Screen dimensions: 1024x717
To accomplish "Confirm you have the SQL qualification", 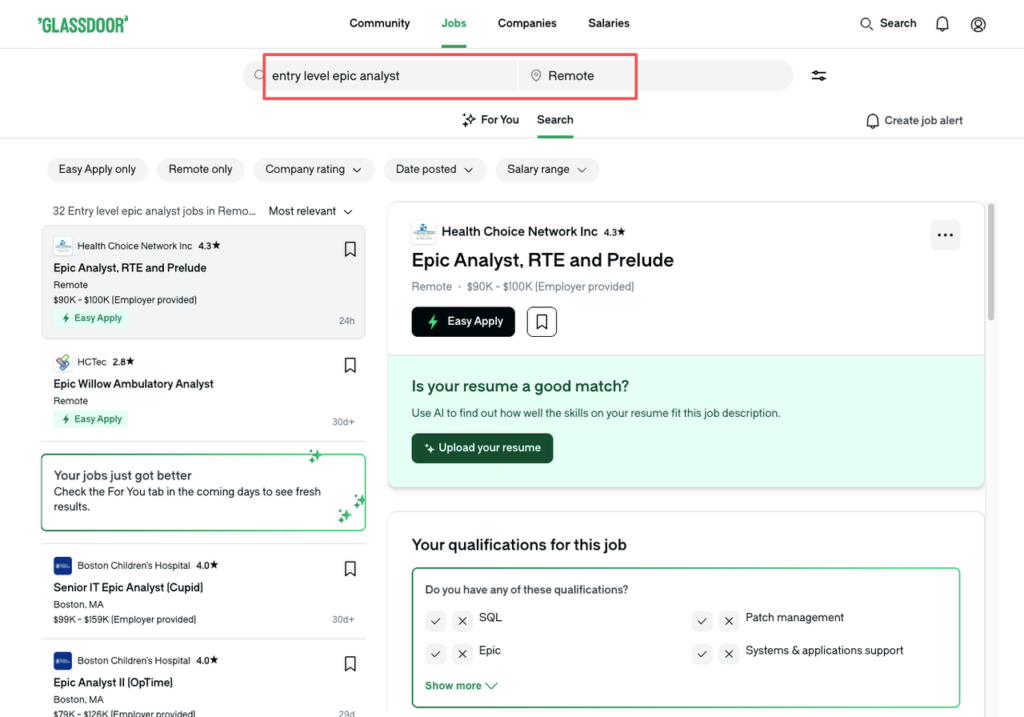I will click(x=435, y=620).
